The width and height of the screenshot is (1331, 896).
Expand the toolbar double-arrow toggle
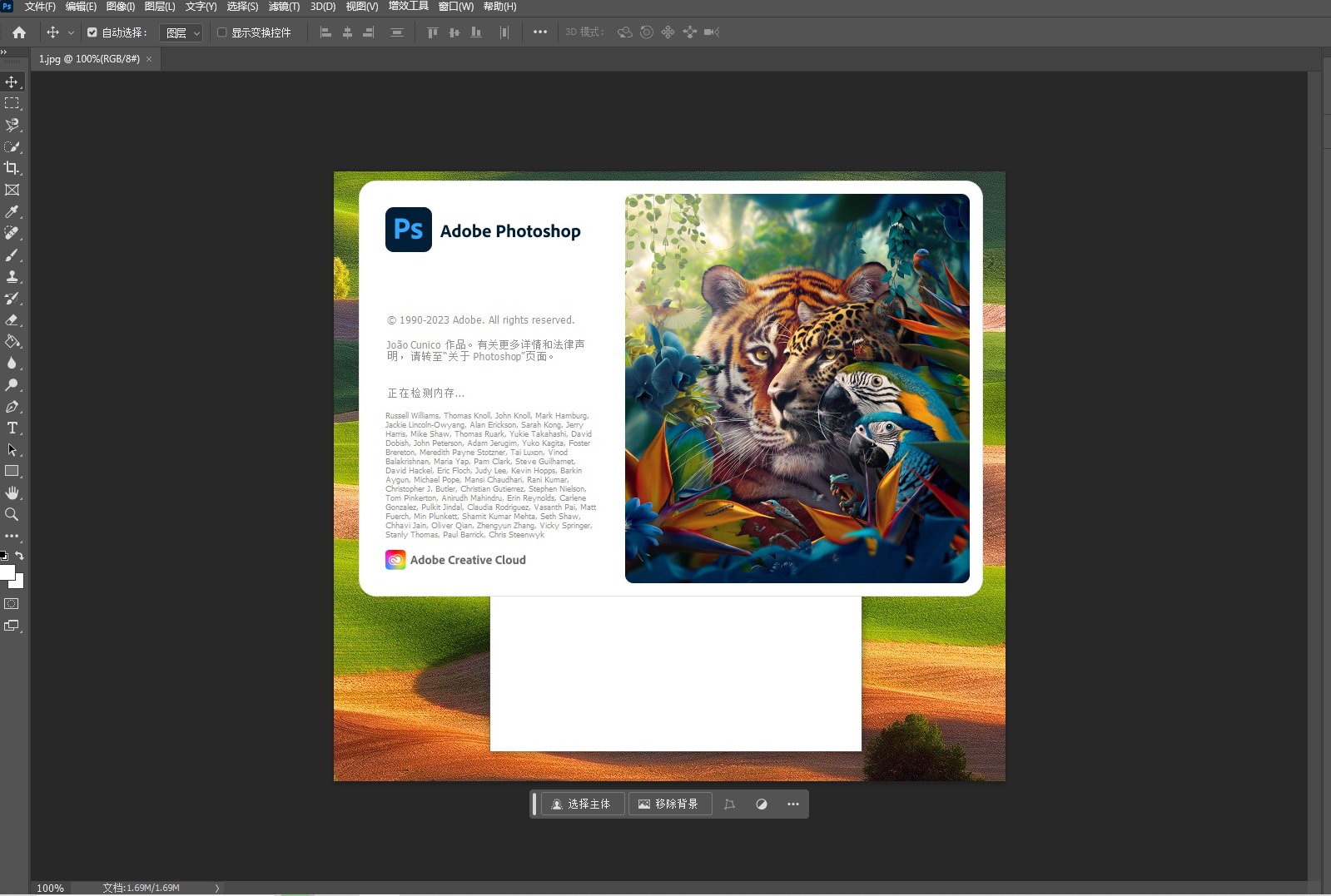click(x=4, y=52)
